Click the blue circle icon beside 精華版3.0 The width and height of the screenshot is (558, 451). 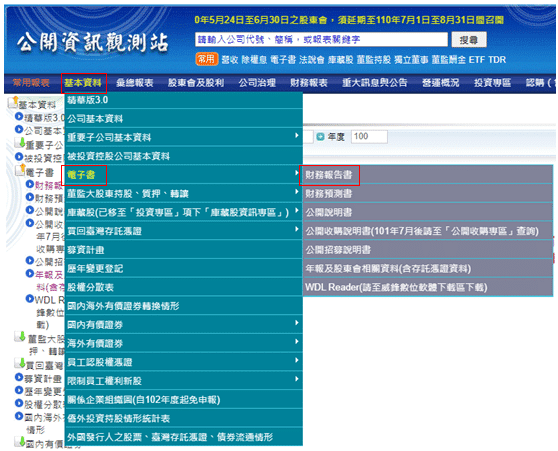coord(19,116)
